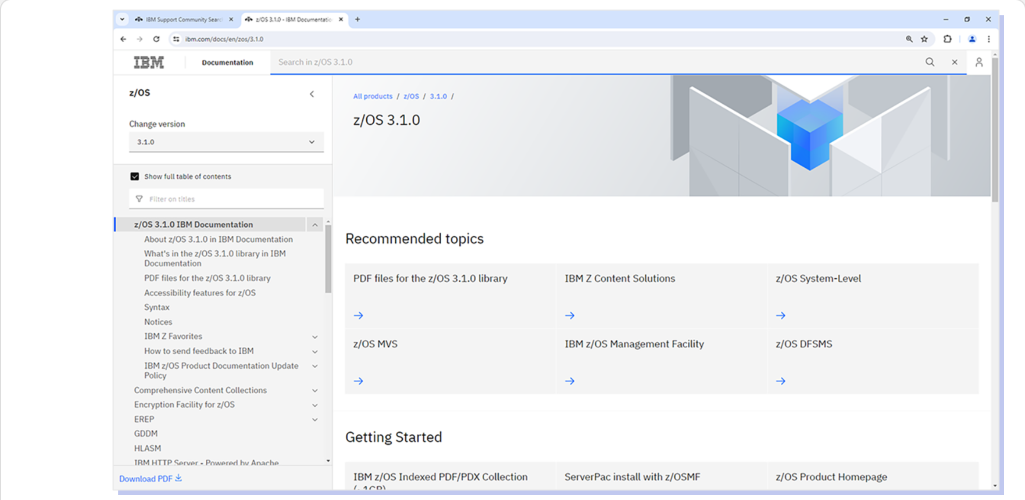Open the IBM Z Content Solutions card
1025x500 pixels.
tap(662, 295)
